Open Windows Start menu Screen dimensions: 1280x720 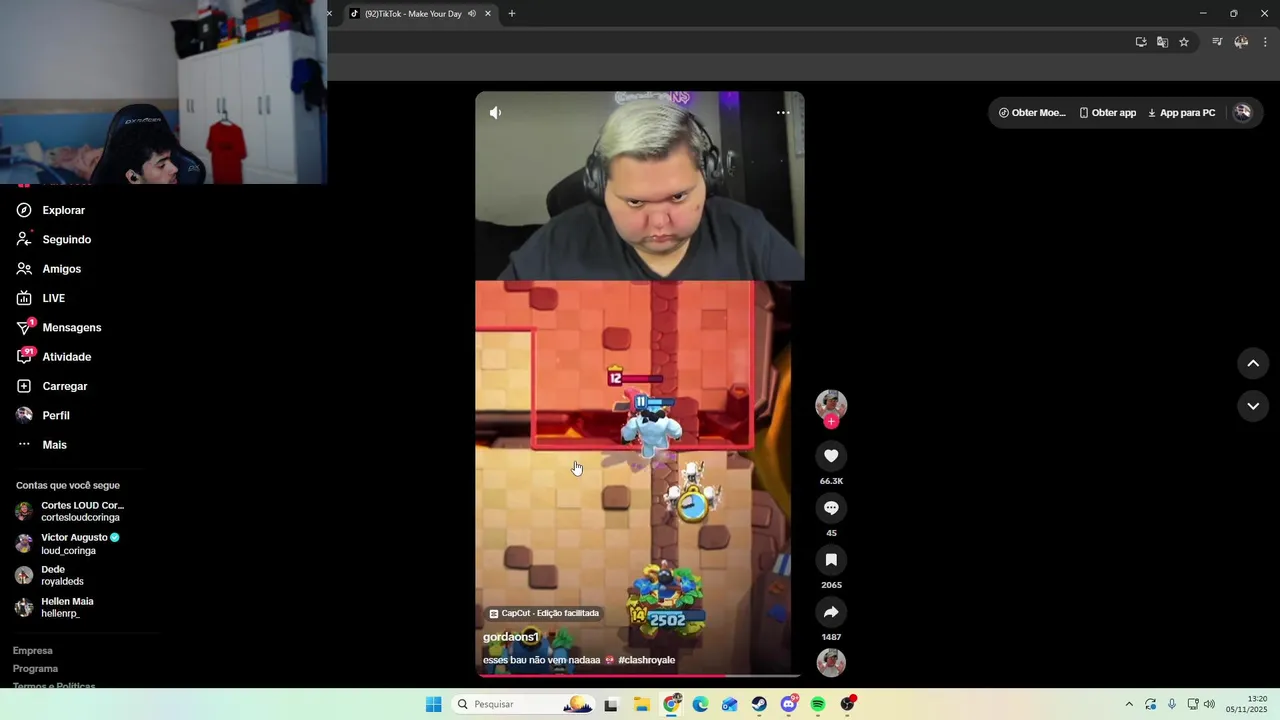click(x=433, y=705)
